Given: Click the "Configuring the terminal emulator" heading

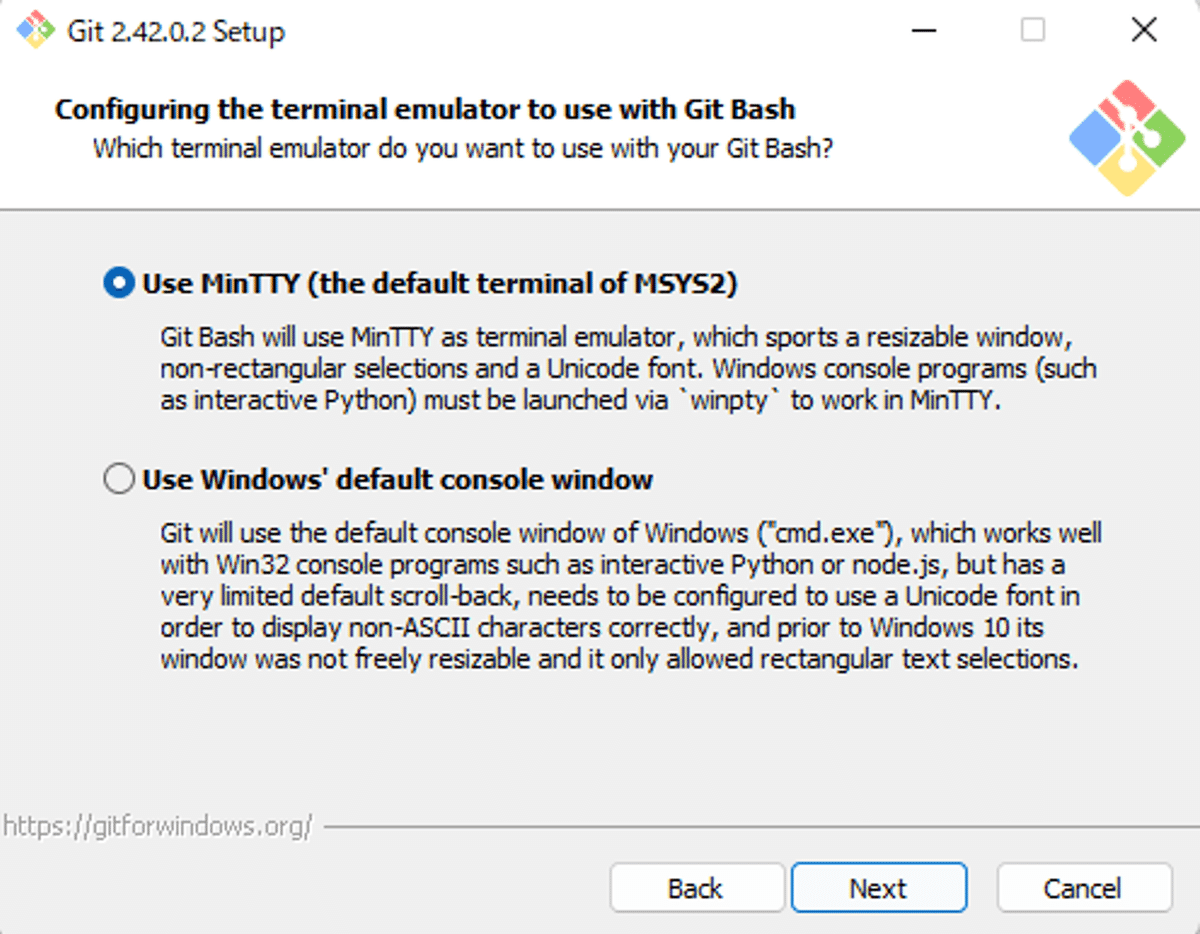Looking at the screenshot, I should pyautogui.click(x=425, y=108).
